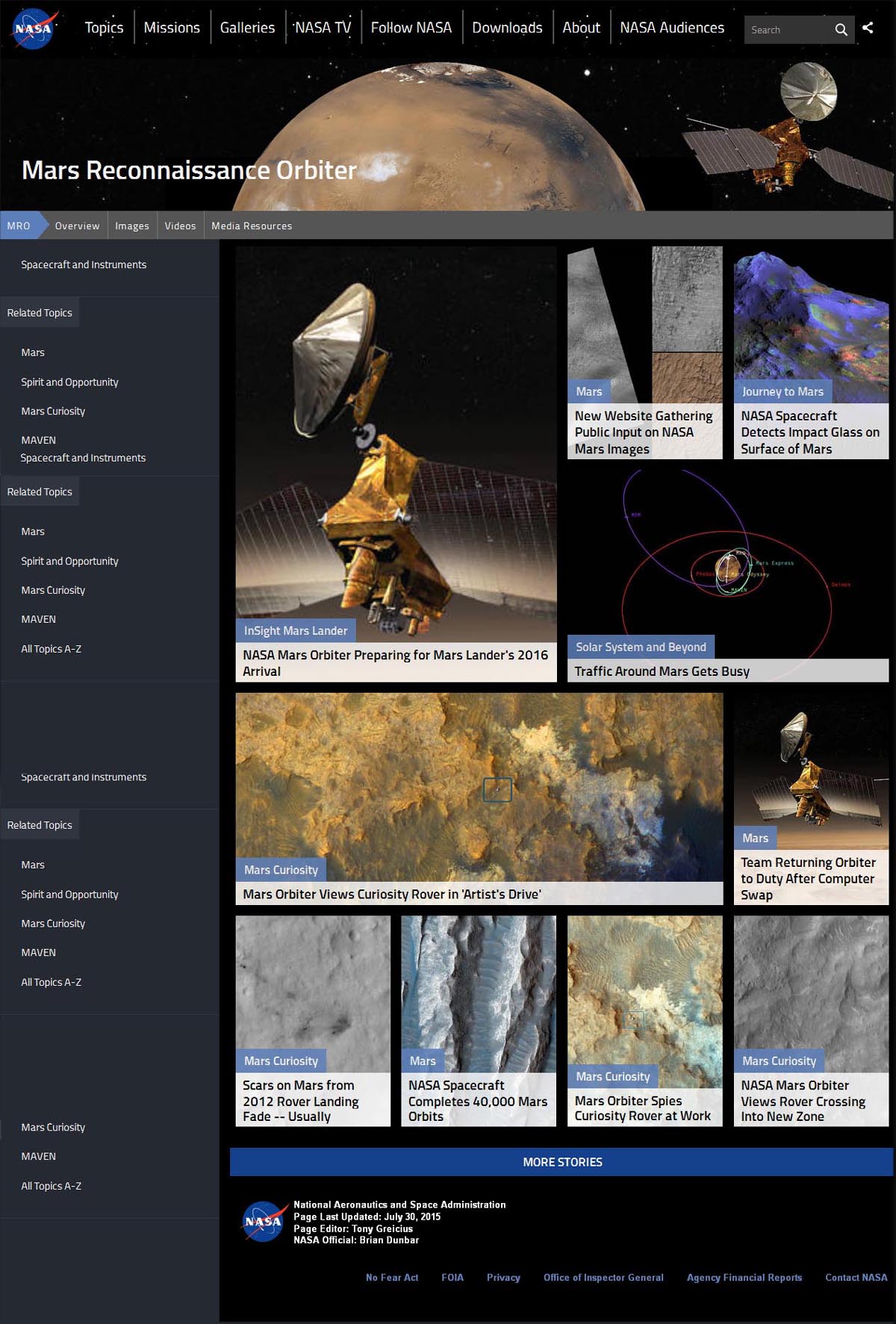896x1324 pixels.
Task: Open 'New Website Gathering Public Input on NASA Mars Images'
Action: click(x=645, y=432)
